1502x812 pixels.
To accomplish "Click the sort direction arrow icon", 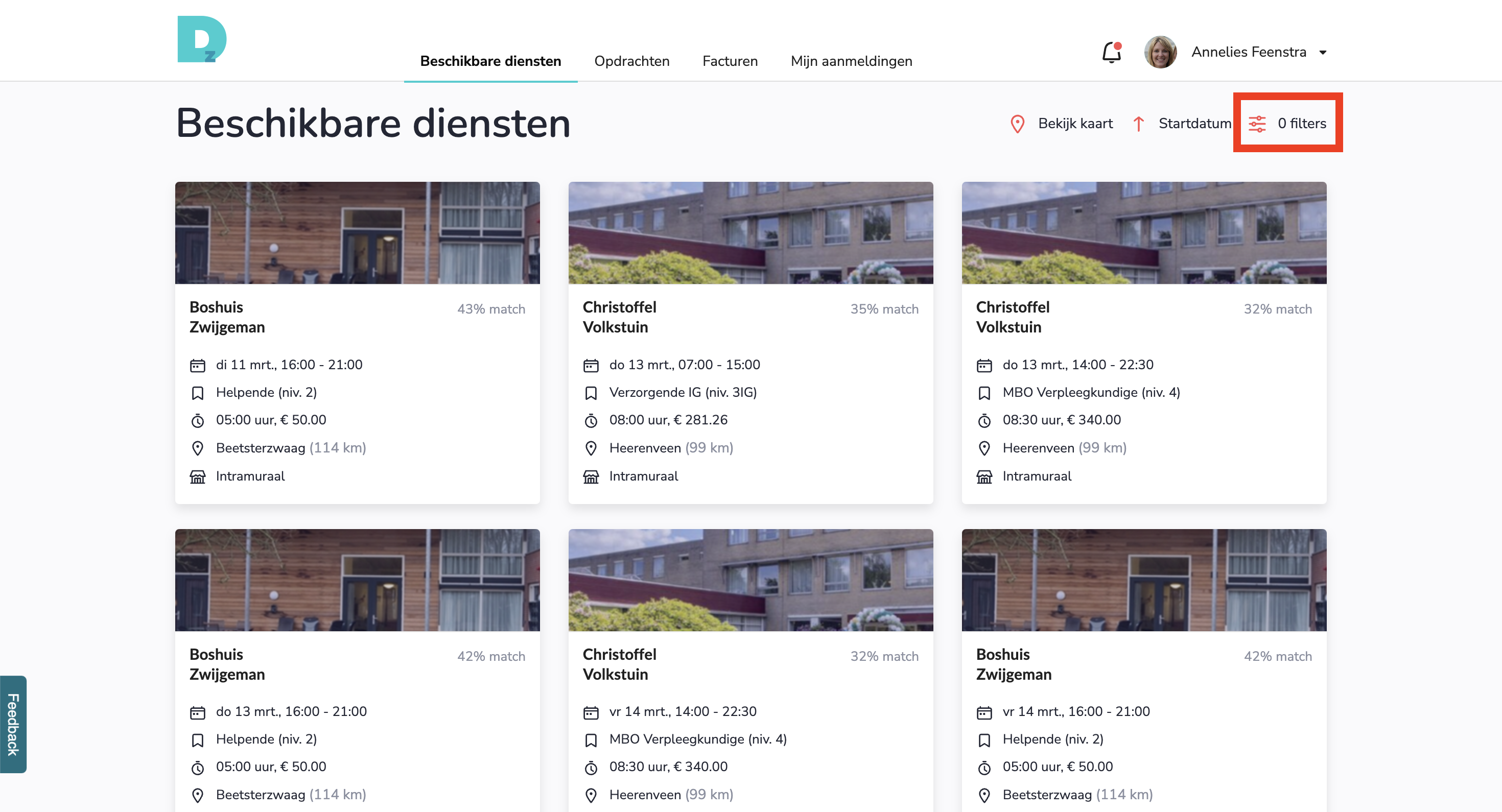I will coord(1138,124).
